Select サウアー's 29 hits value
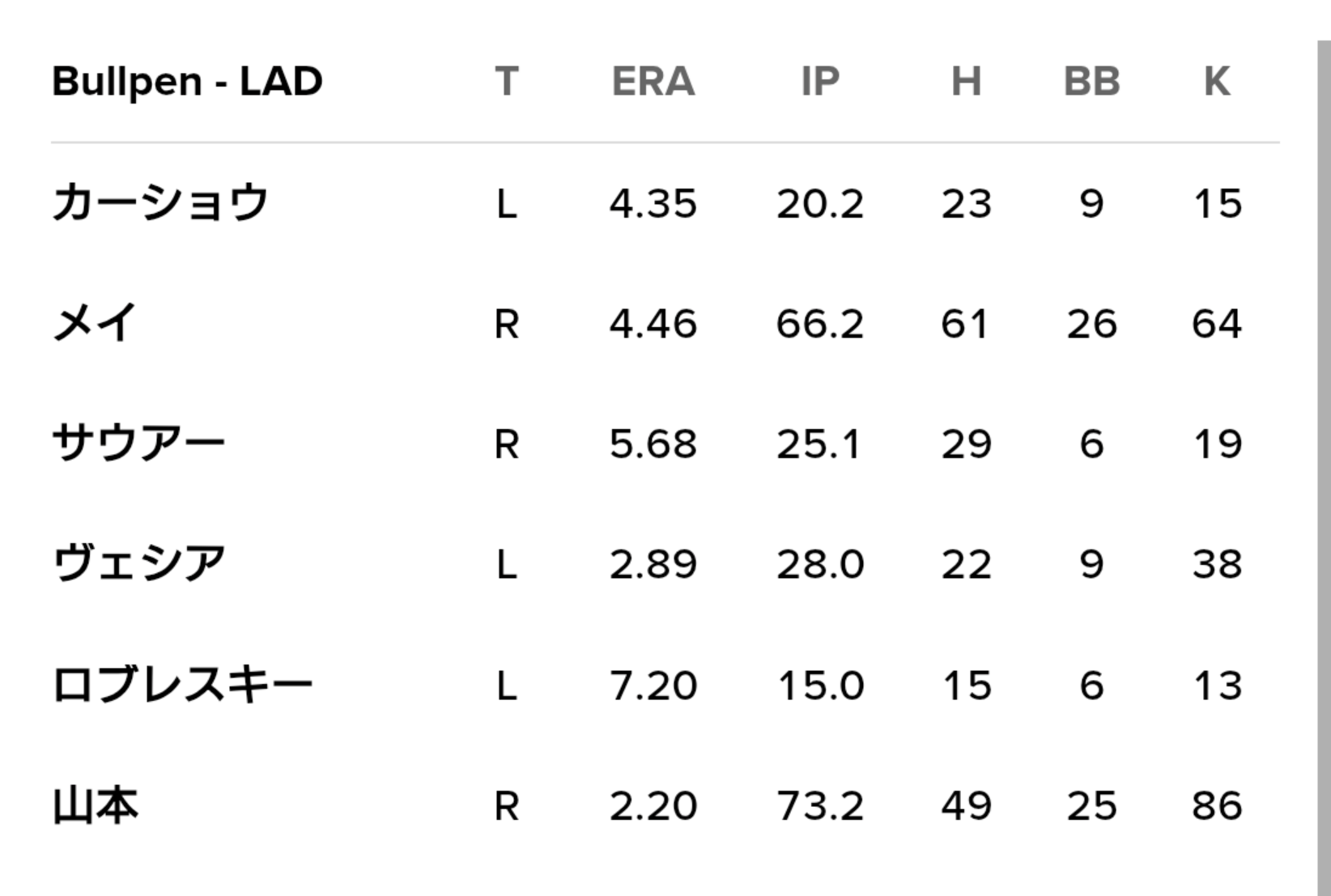 966,444
